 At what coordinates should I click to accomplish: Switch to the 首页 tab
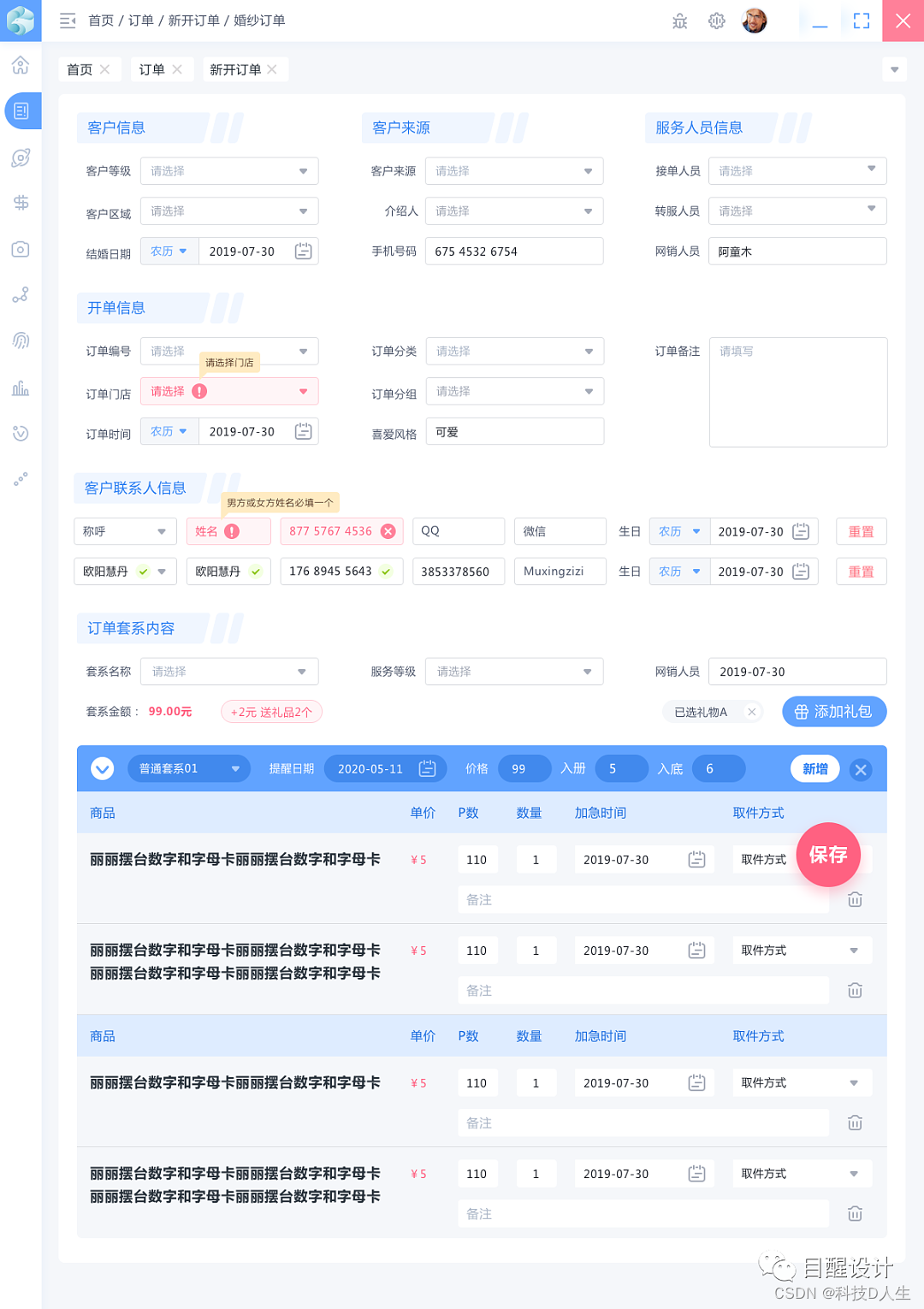pos(80,69)
